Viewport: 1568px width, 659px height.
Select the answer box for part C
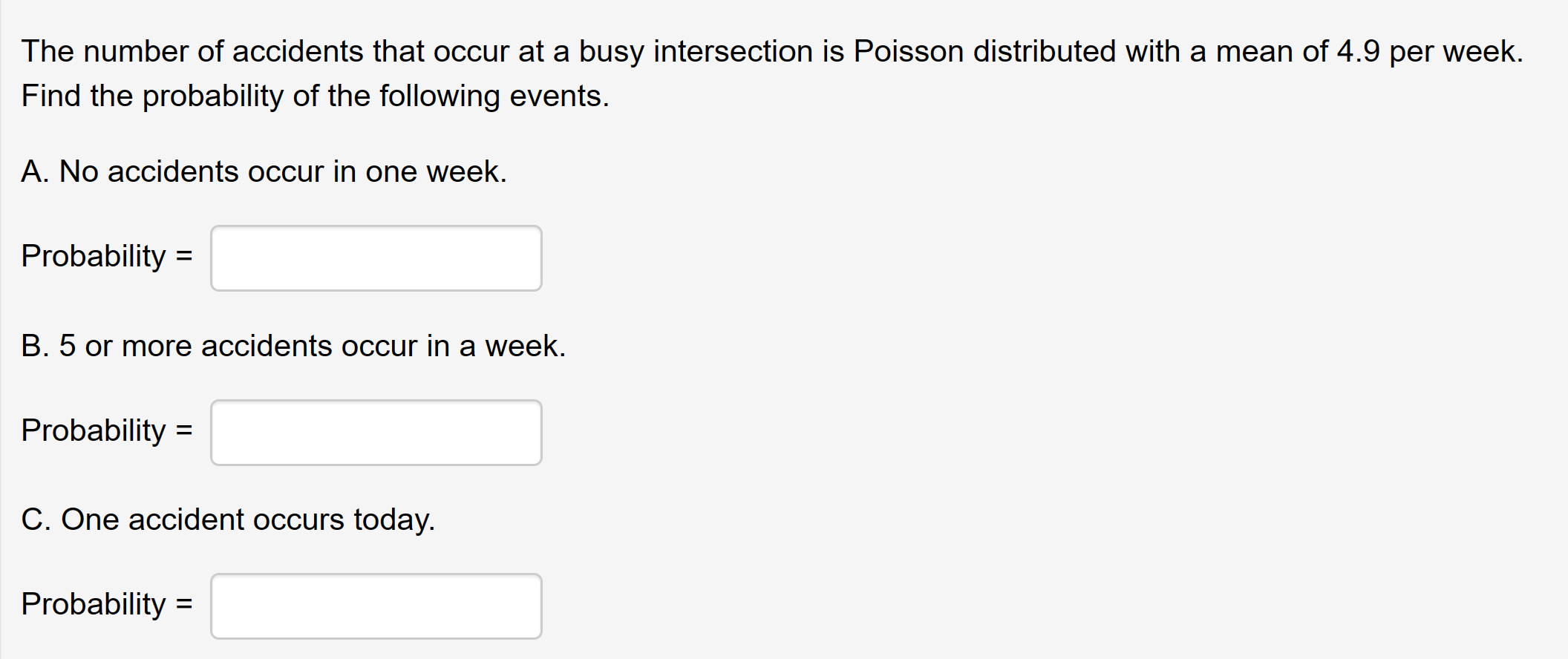[376, 606]
